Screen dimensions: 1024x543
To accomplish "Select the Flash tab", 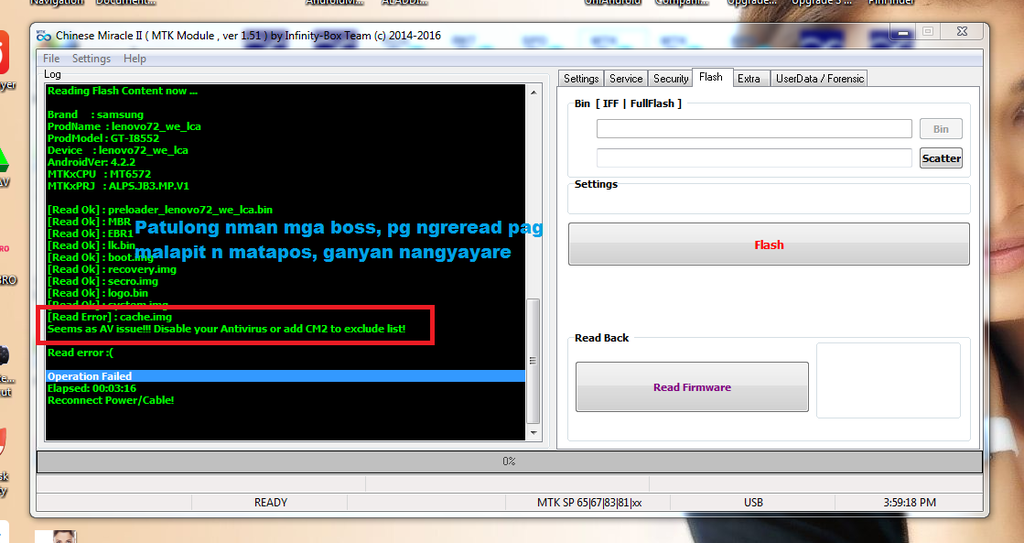I will 711,77.
